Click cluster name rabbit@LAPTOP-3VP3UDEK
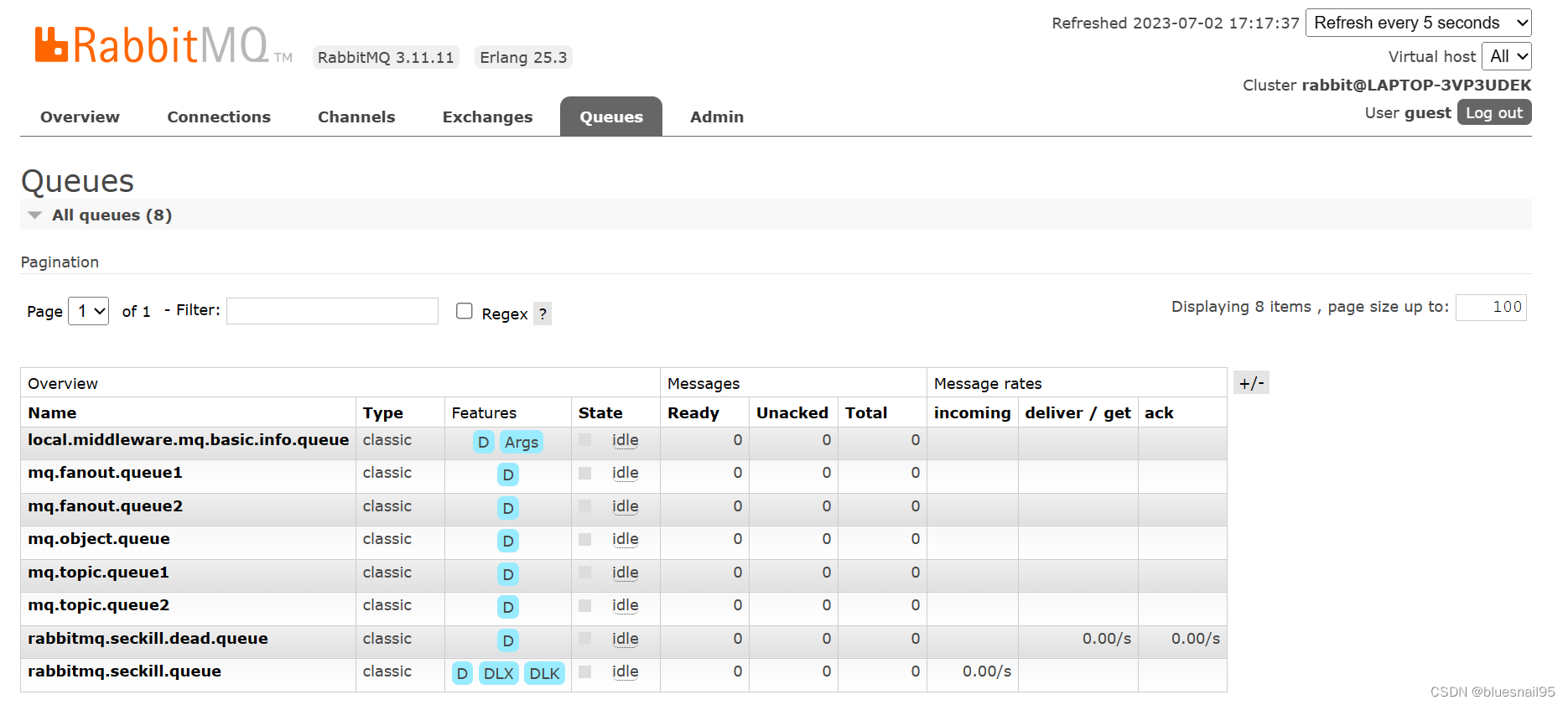1568x705 pixels. point(1416,85)
